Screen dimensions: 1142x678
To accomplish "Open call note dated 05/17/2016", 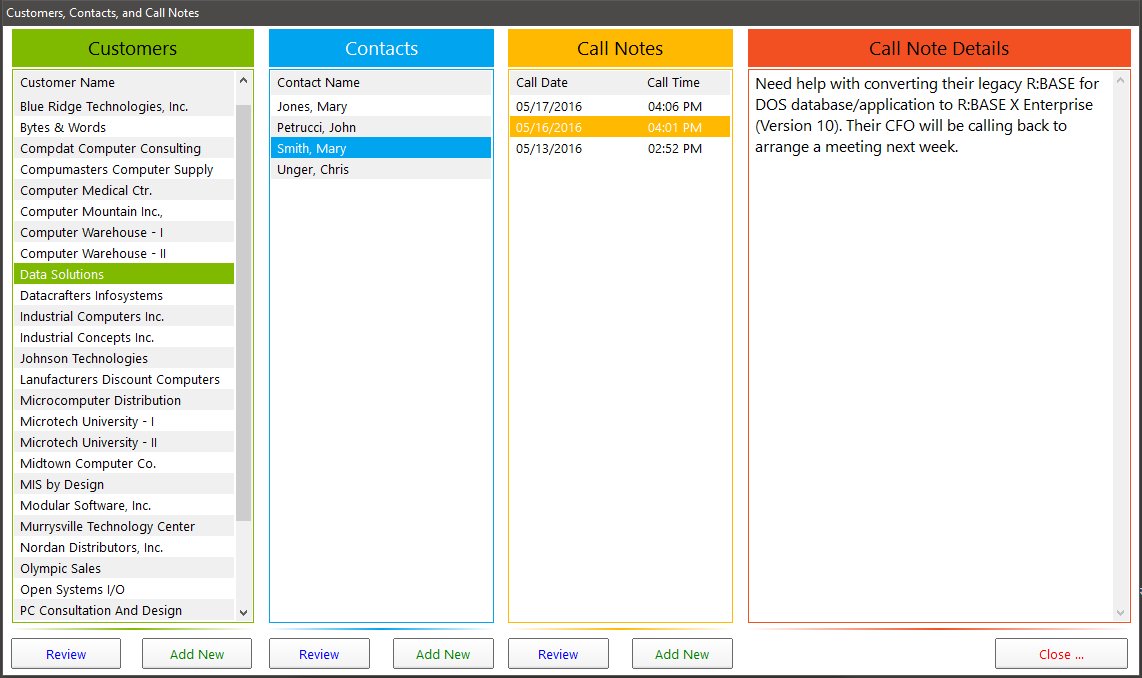I will pos(549,106).
